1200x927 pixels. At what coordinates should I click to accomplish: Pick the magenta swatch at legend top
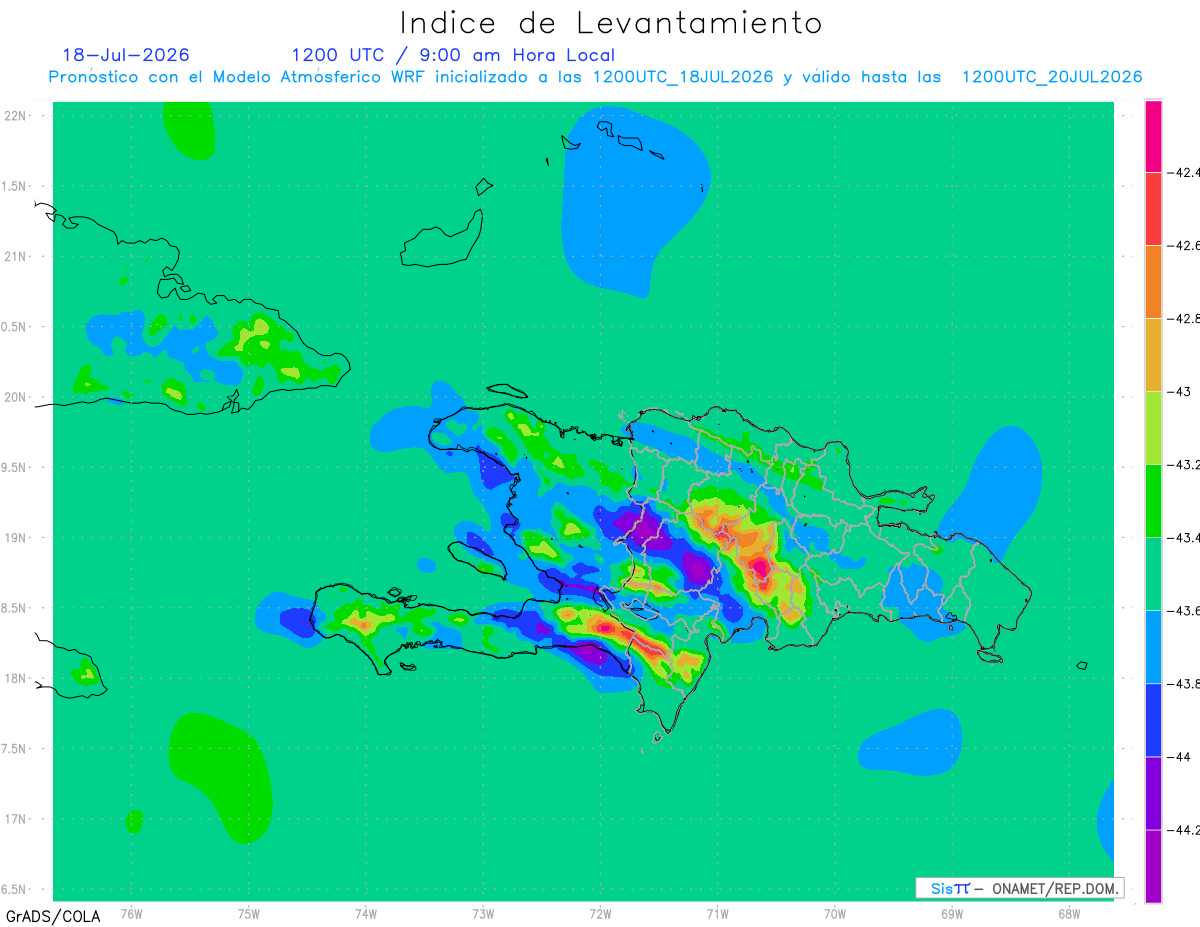pyautogui.click(x=1153, y=136)
